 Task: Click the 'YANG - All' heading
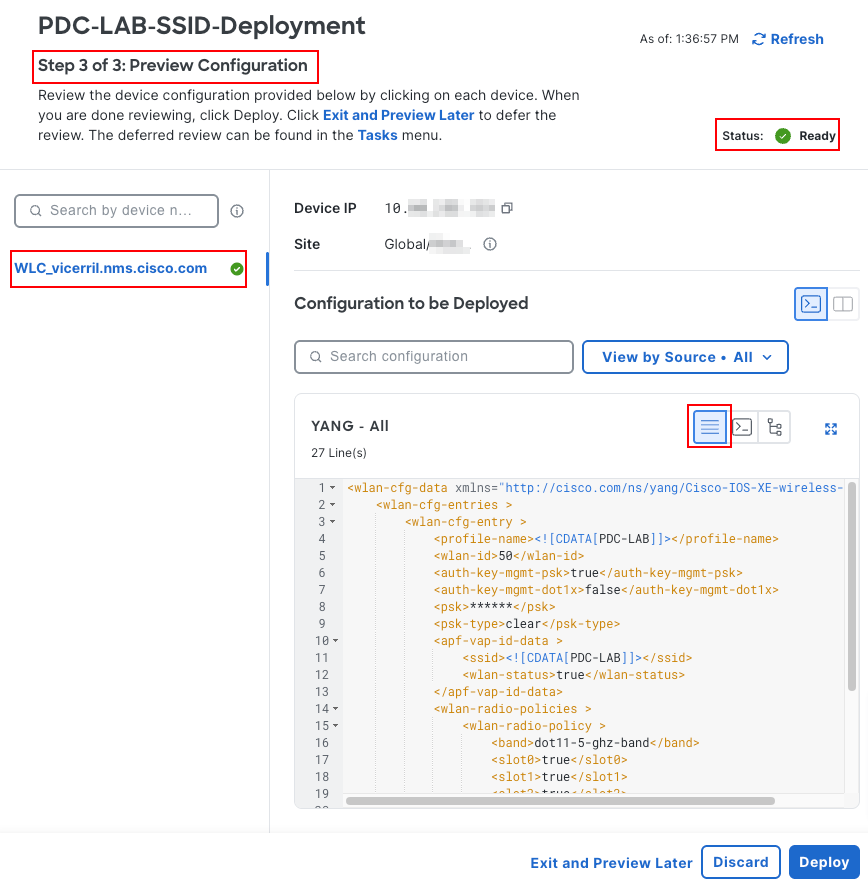point(350,426)
